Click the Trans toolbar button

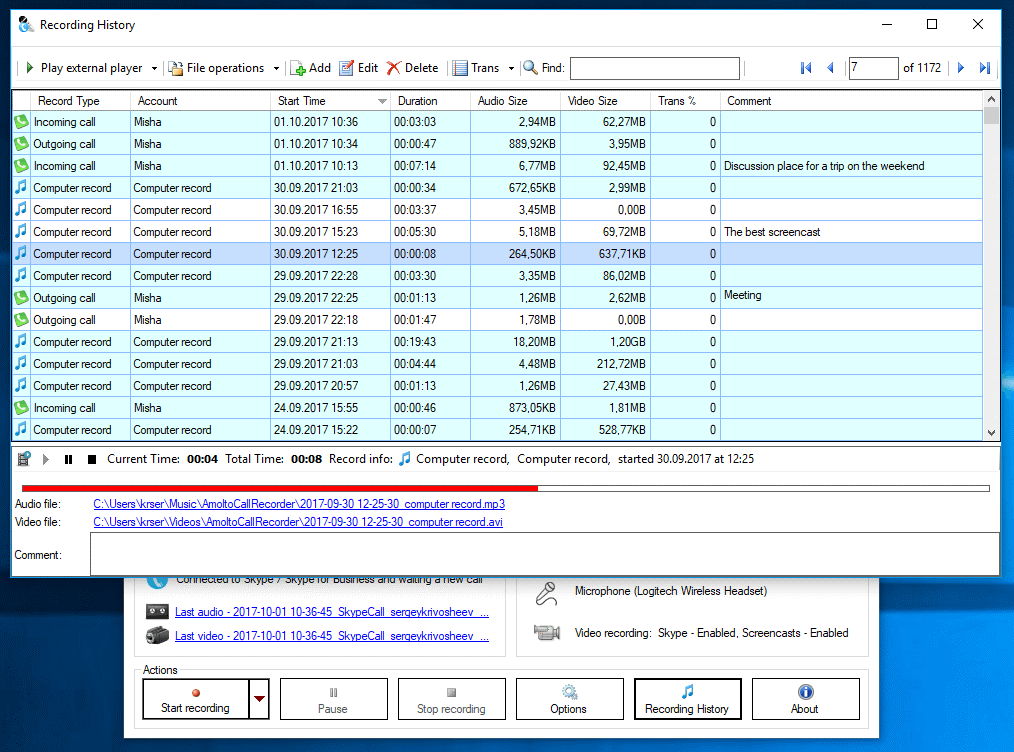(476, 68)
